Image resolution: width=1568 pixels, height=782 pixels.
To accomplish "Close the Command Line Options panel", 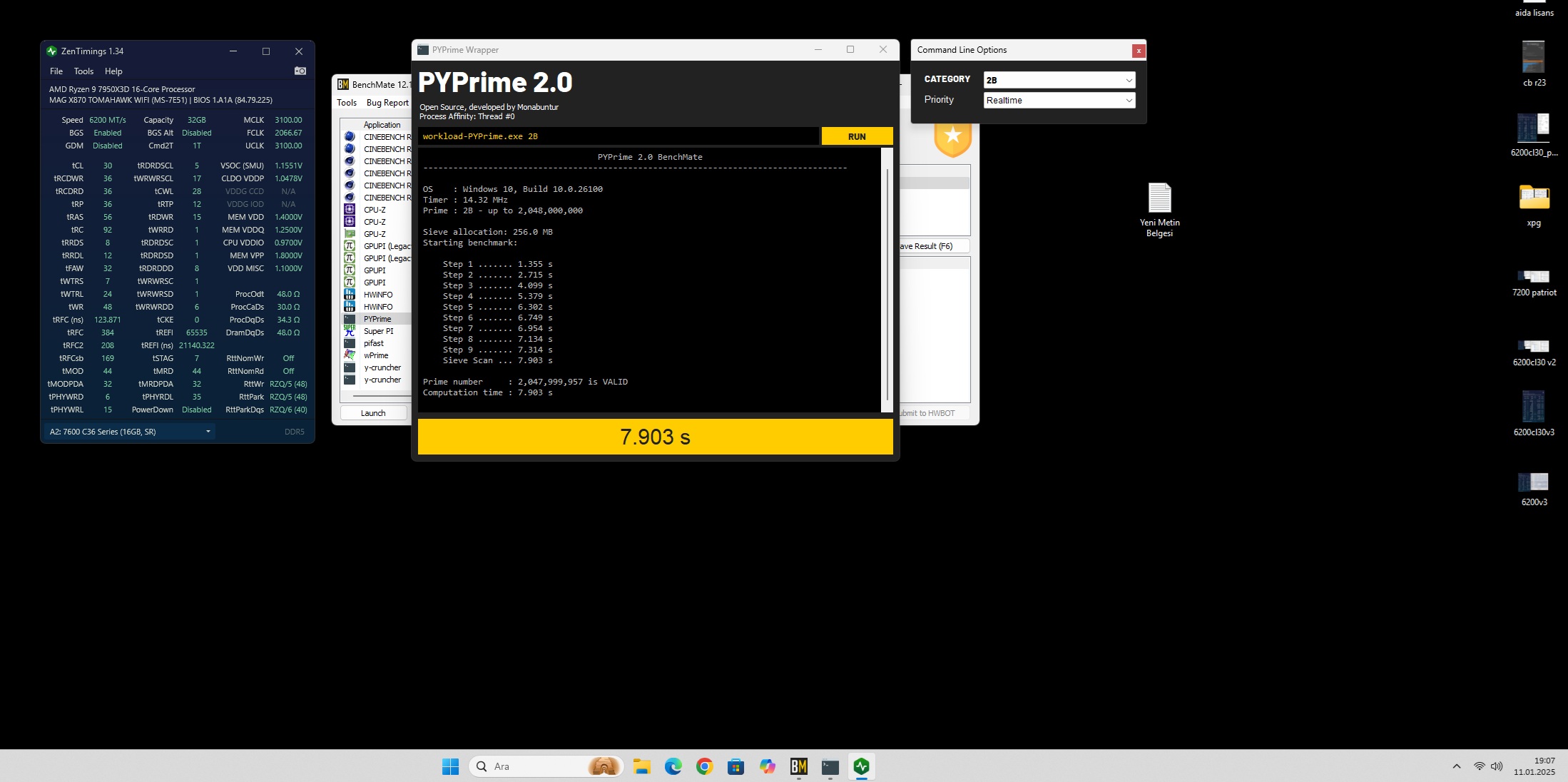I will (x=1139, y=51).
